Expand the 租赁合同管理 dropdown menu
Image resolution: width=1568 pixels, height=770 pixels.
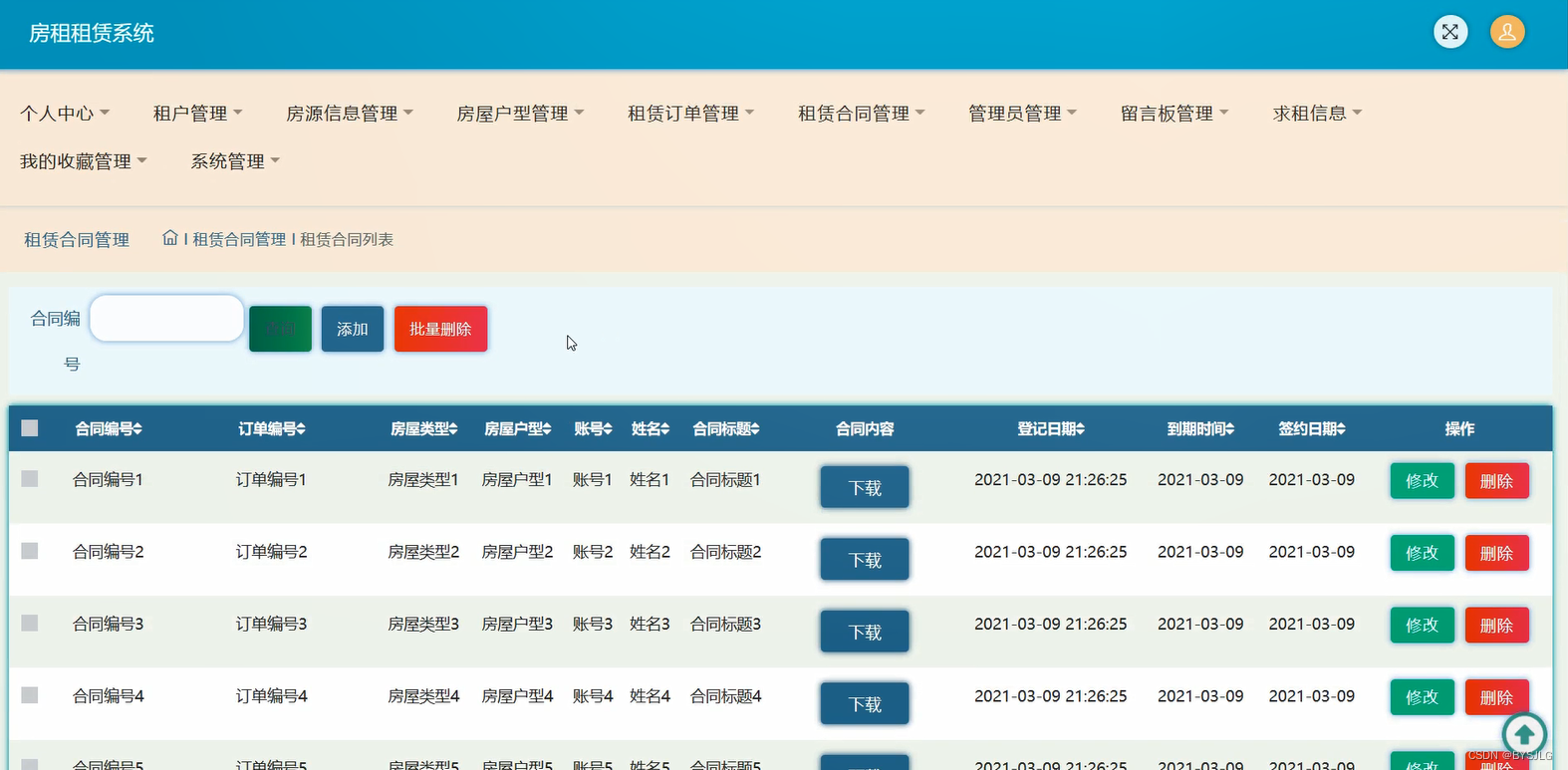coord(861,114)
